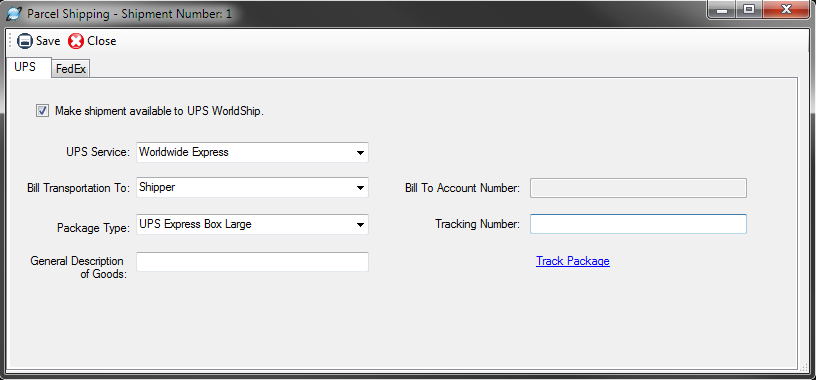Close the window with the title bar X

pyautogui.click(x=786, y=9)
